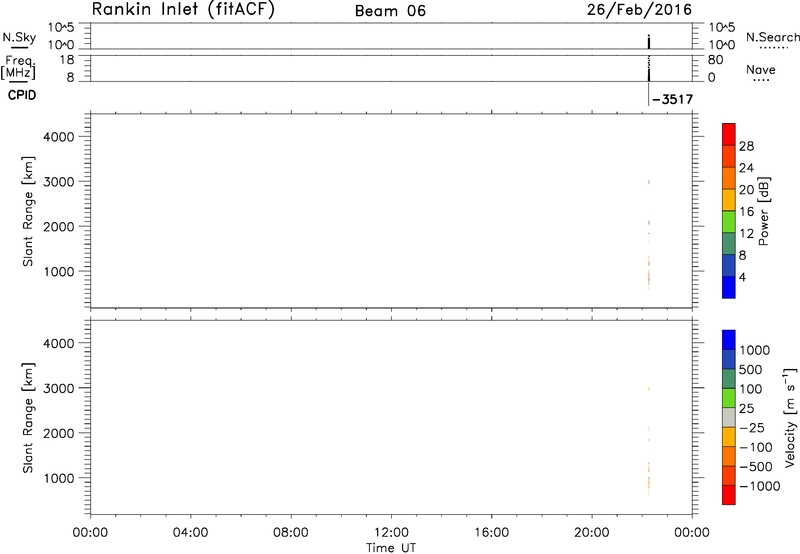The height and width of the screenshot is (554, 800).
Task: Click the CPID vertical marker line beside -3517
Action: click(x=648, y=94)
